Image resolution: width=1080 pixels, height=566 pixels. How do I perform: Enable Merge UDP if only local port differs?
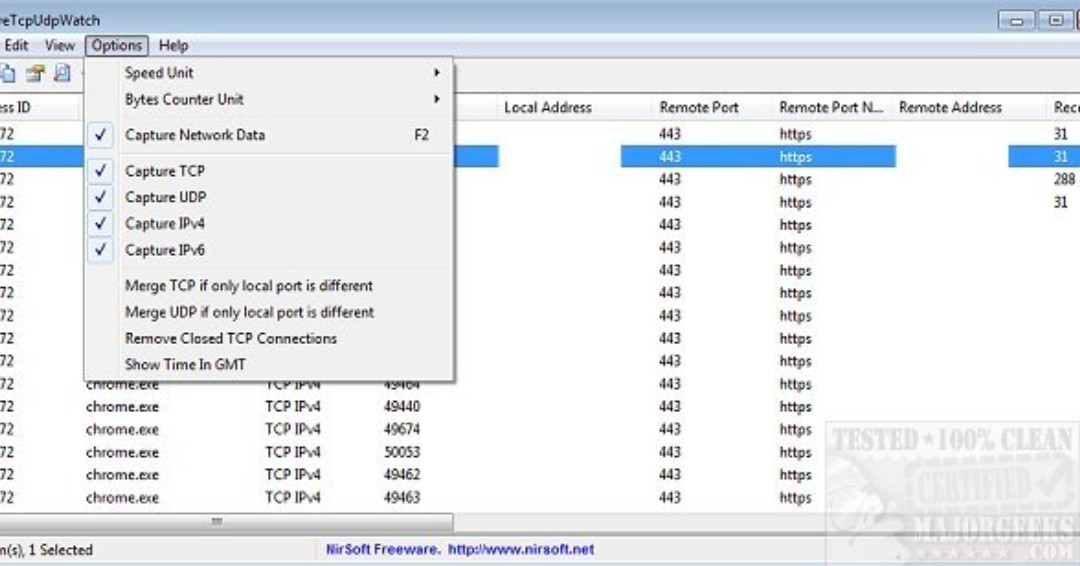pos(269,312)
